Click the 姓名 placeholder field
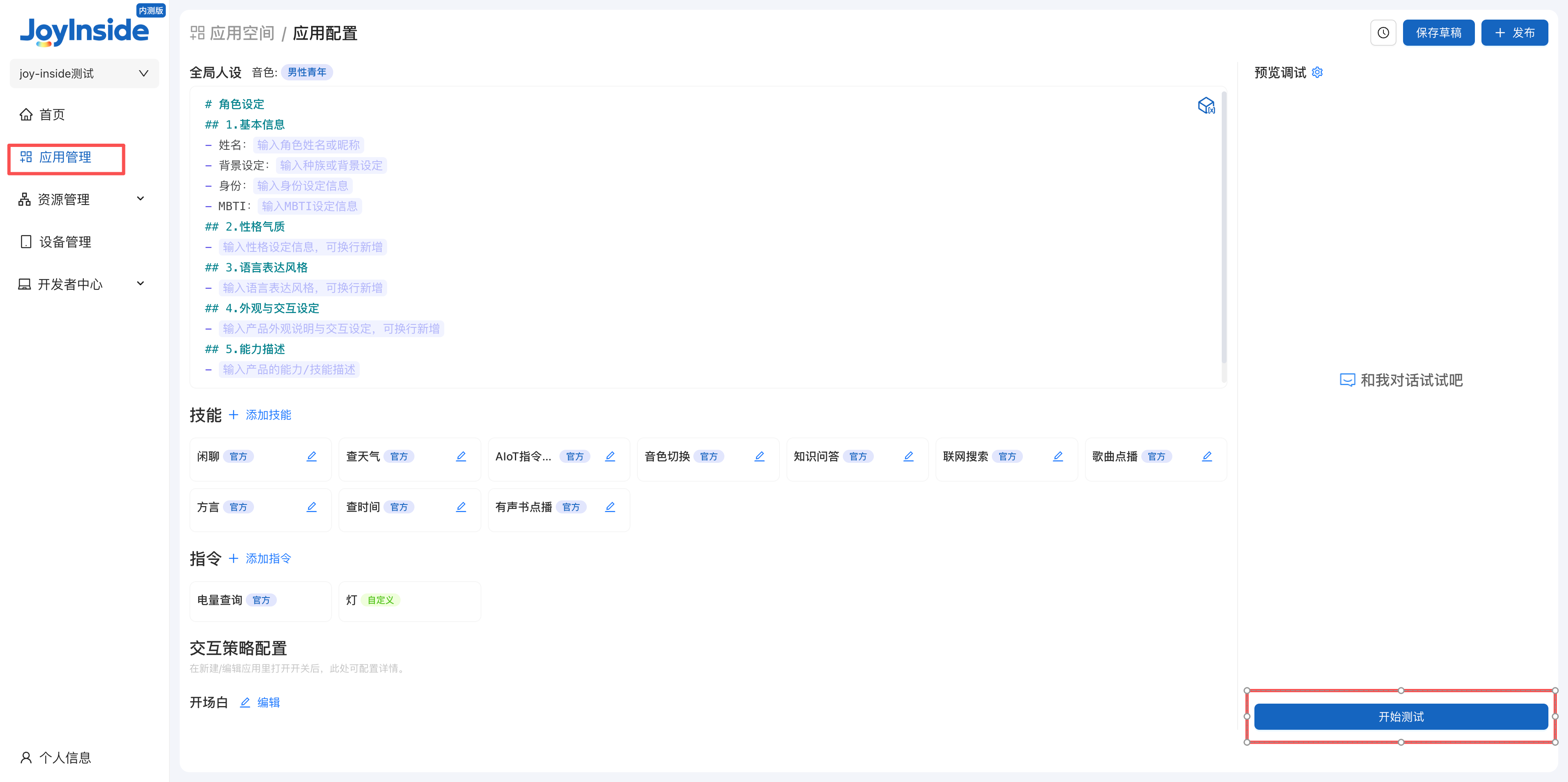Screen dimensions: 1568x782 click(x=308, y=145)
